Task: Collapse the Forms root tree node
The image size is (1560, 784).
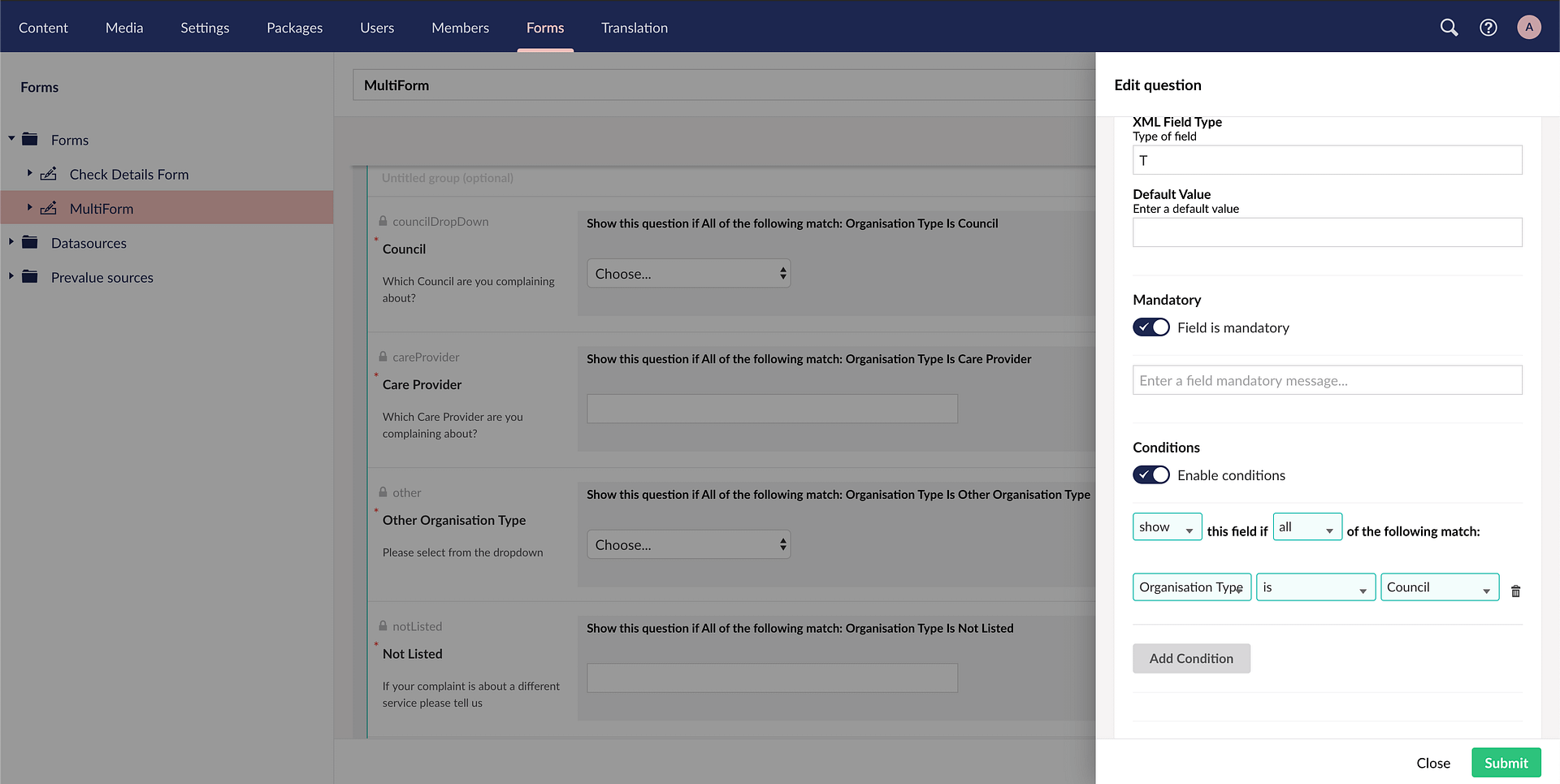Action: click(11, 139)
